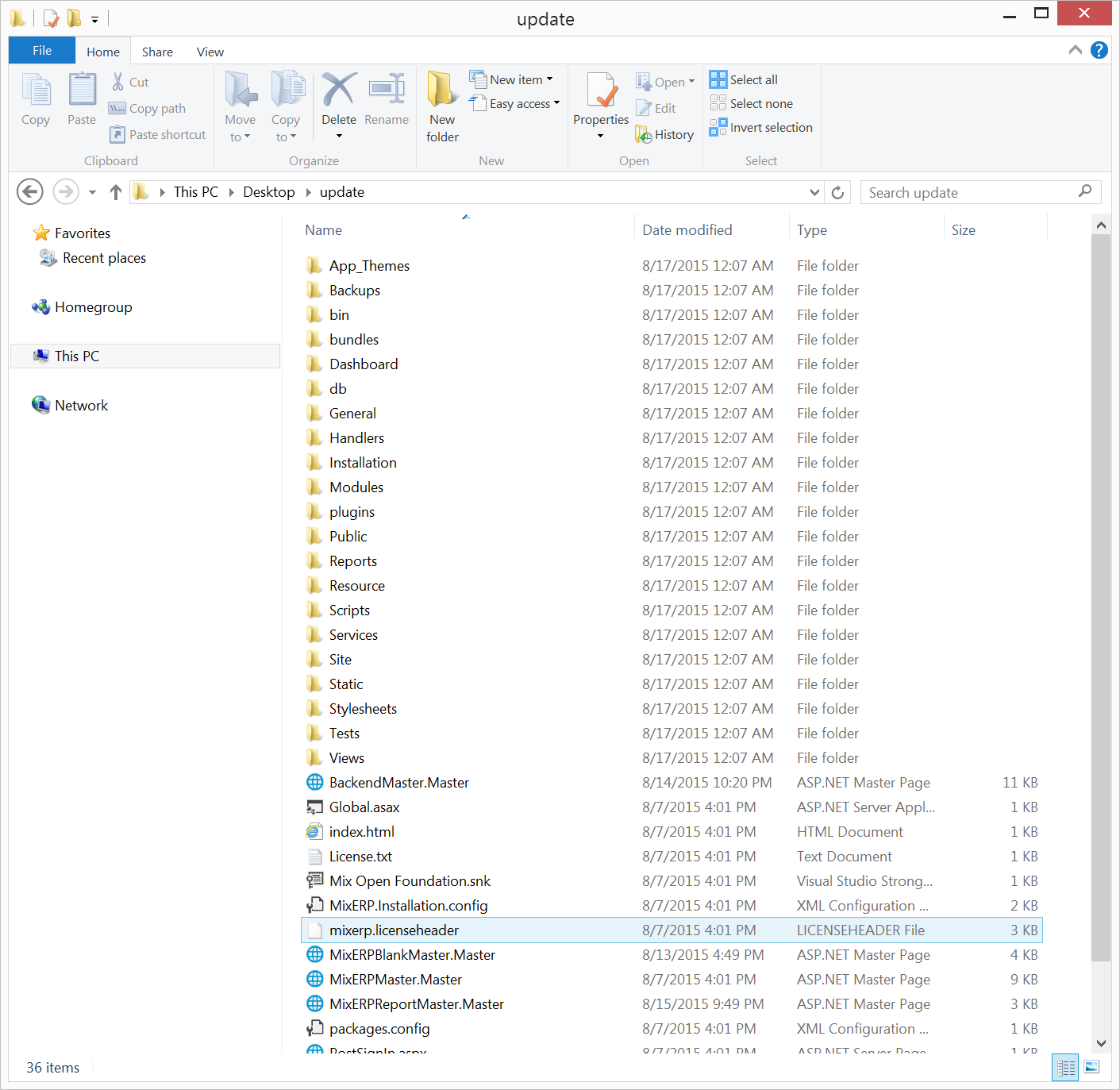
Task: Select Network in the navigation pane
Action: point(81,406)
